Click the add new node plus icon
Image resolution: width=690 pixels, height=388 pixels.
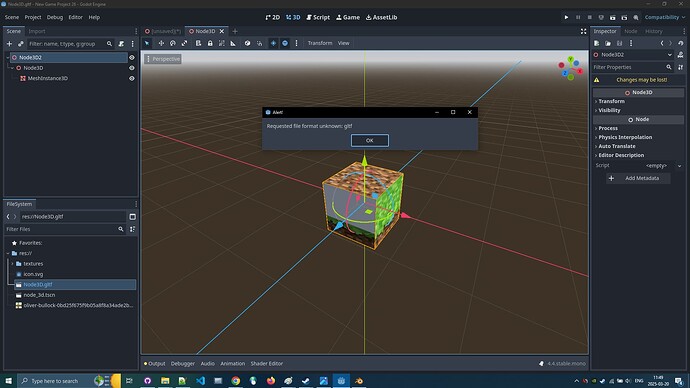click(9, 44)
